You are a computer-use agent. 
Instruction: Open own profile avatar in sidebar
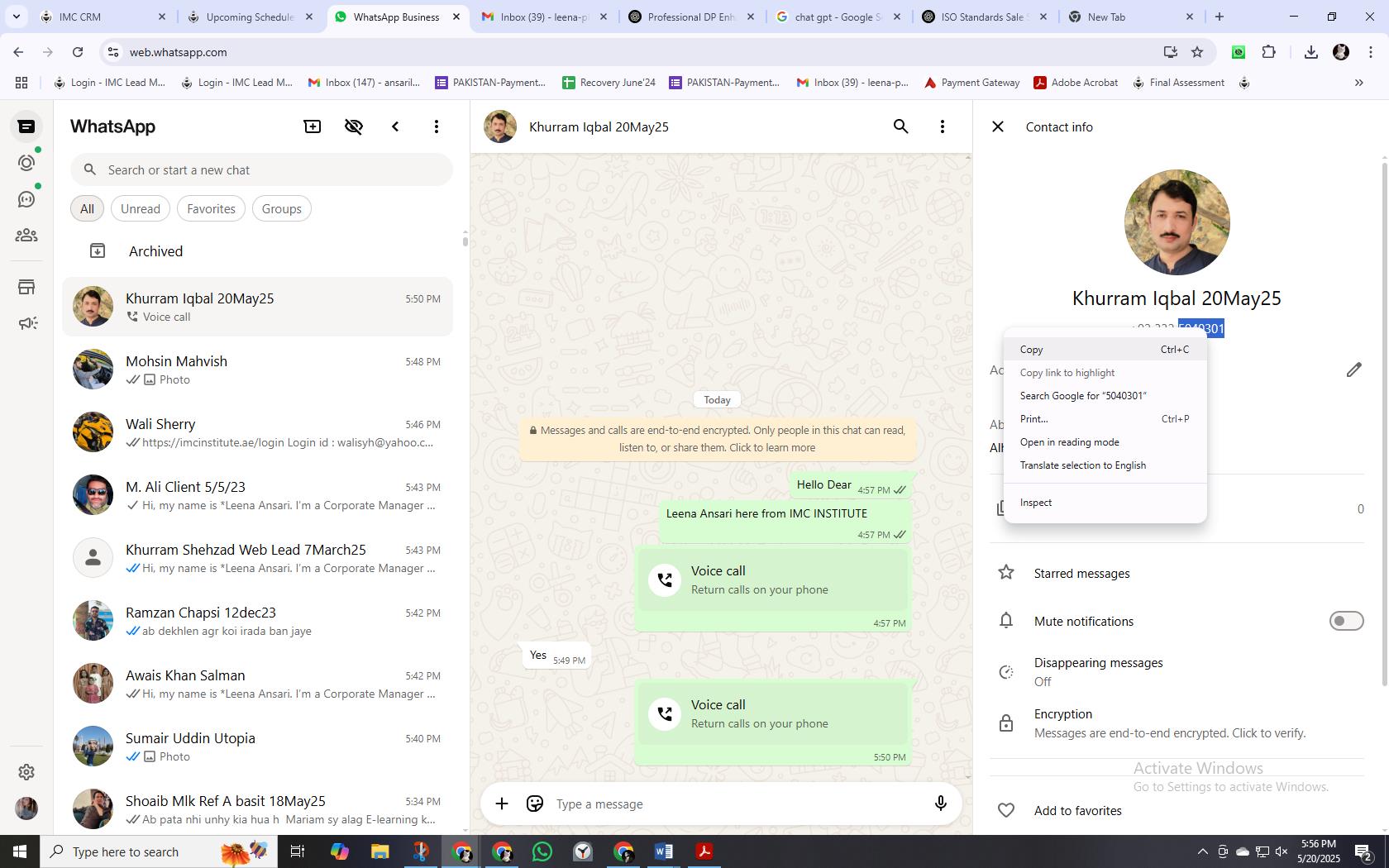(x=26, y=808)
